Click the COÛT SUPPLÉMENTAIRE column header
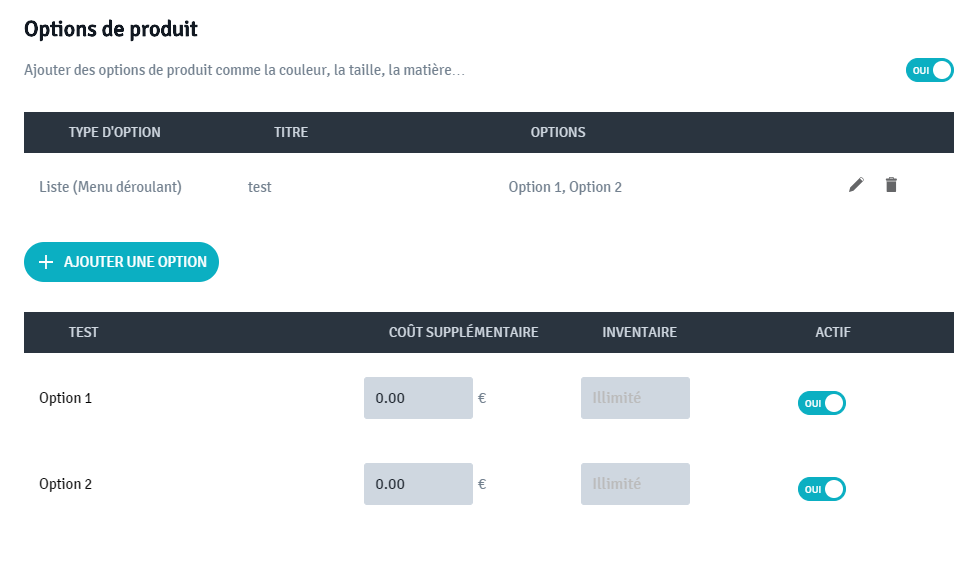The width and height of the screenshot is (968, 587). [x=463, y=332]
